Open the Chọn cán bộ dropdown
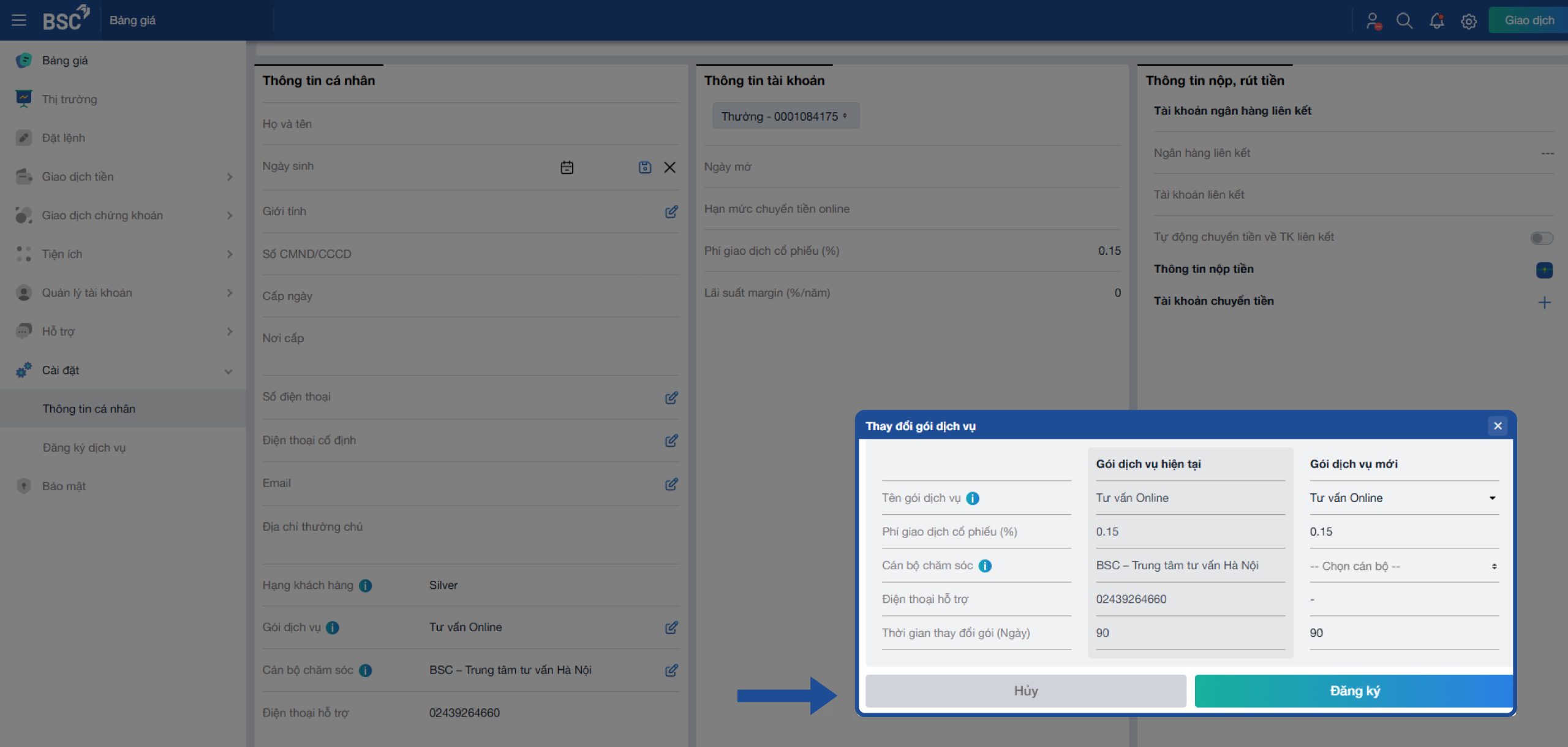The image size is (1568, 747). pyautogui.click(x=1403, y=566)
